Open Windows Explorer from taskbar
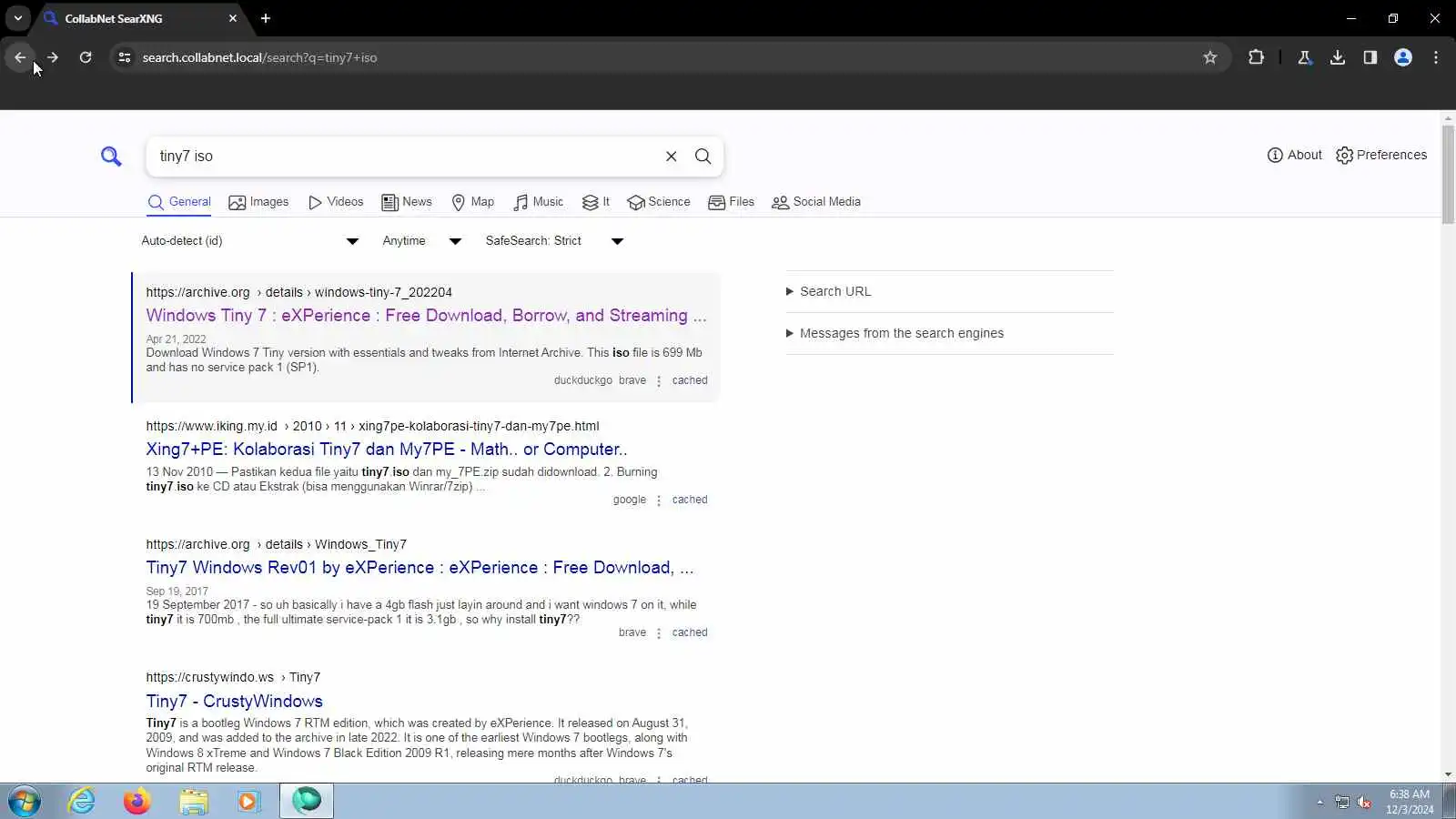1456x819 pixels. pyautogui.click(x=194, y=802)
